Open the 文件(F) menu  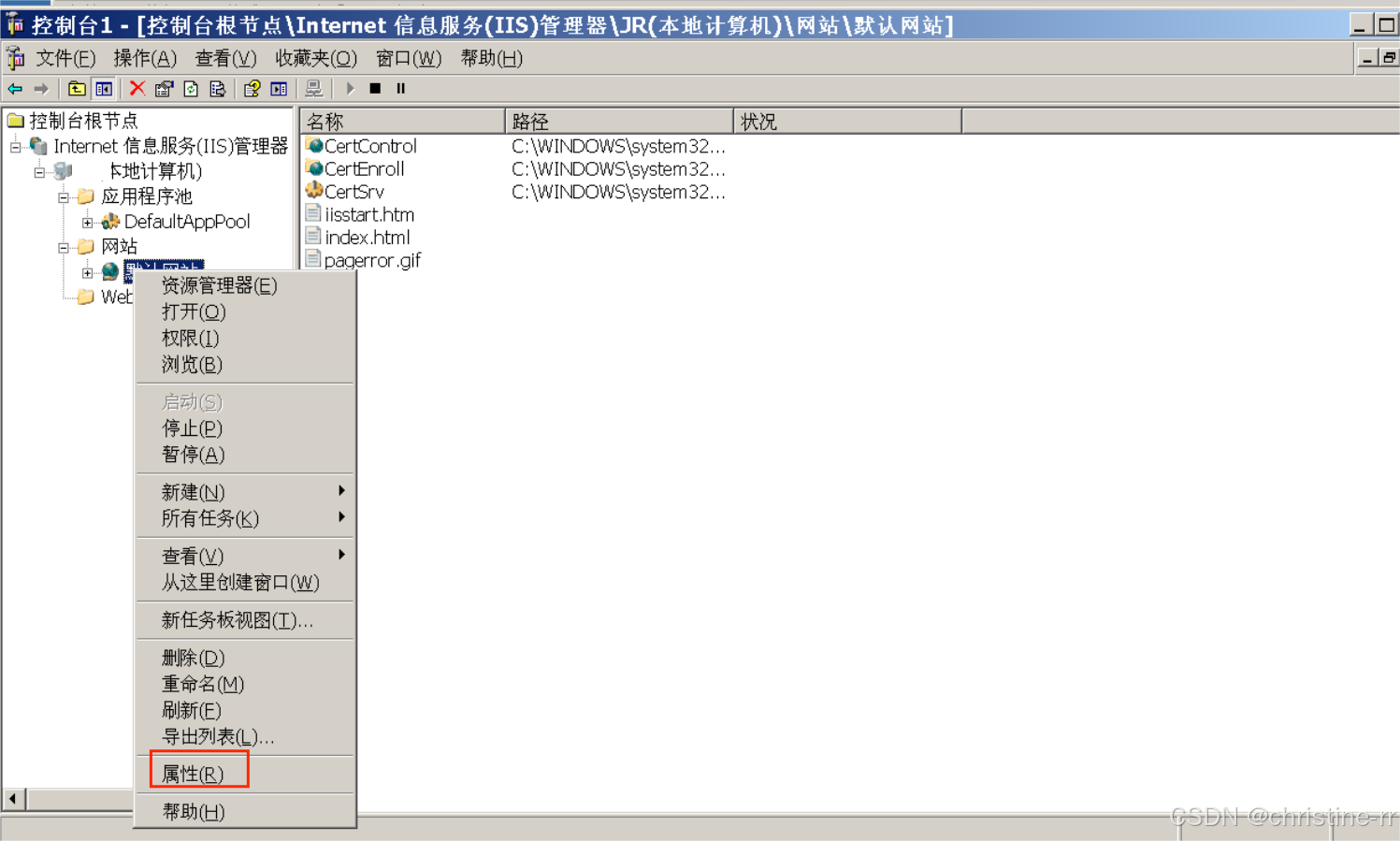point(65,59)
